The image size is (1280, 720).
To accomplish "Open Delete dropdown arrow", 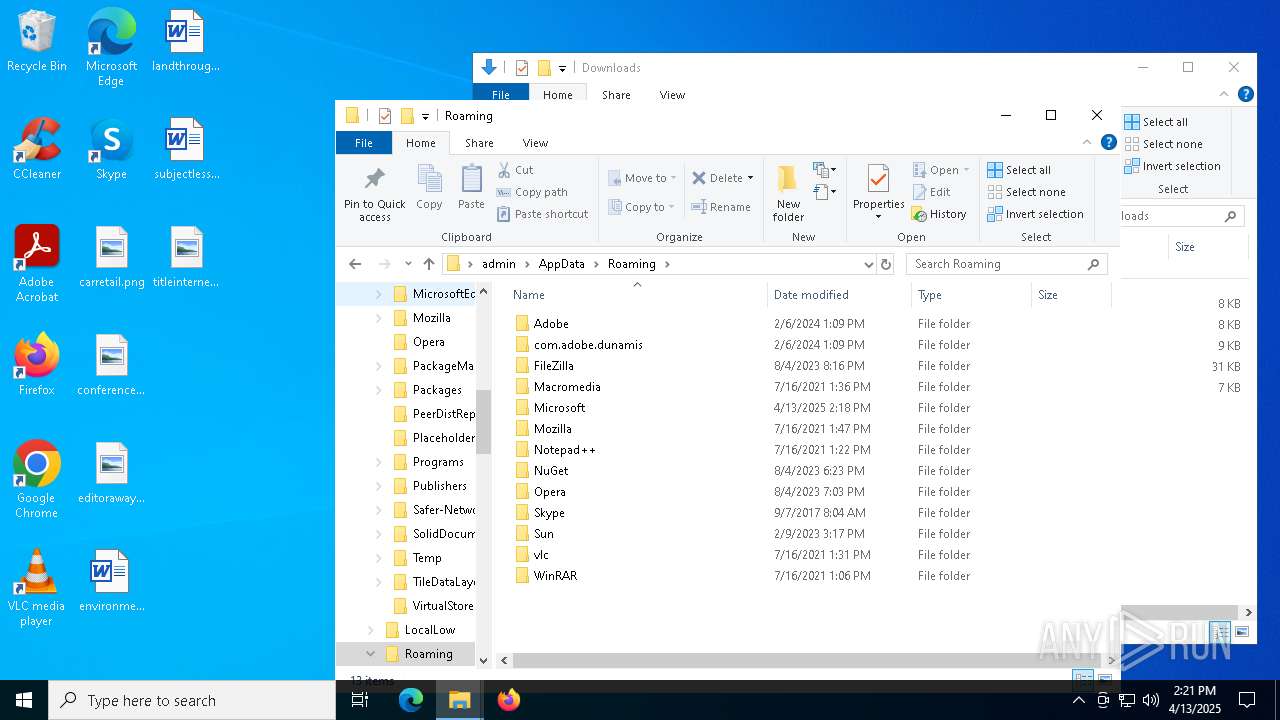I will (x=750, y=178).
